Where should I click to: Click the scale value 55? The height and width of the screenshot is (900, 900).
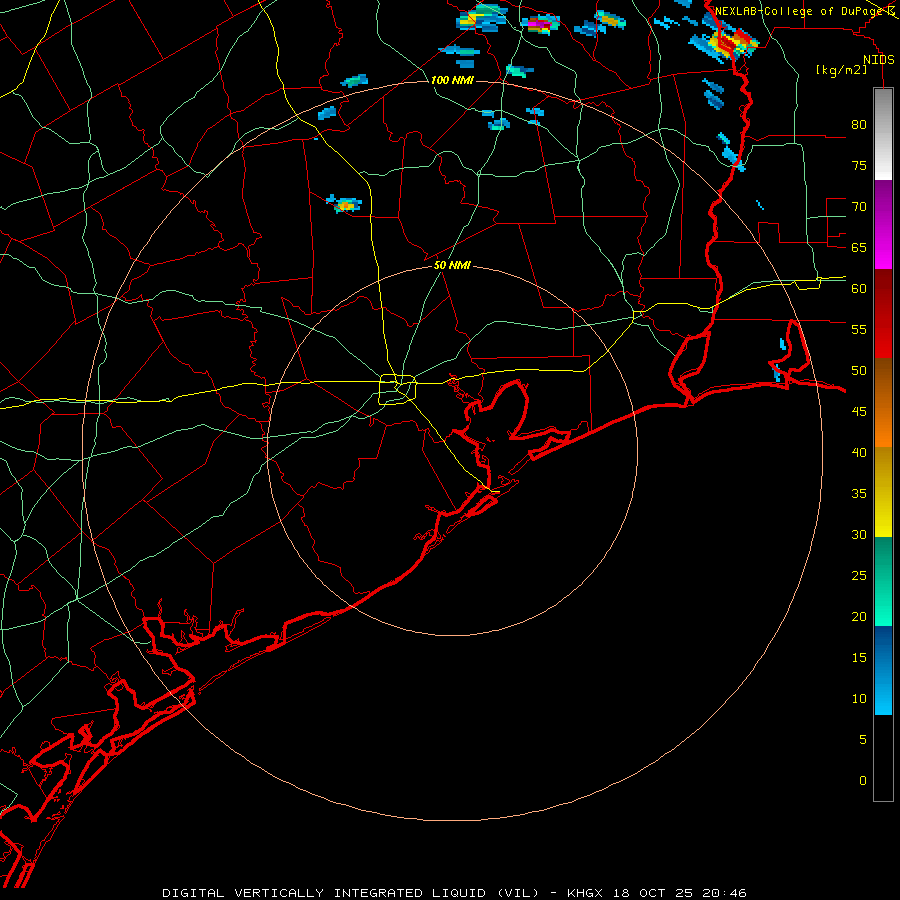[859, 329]
